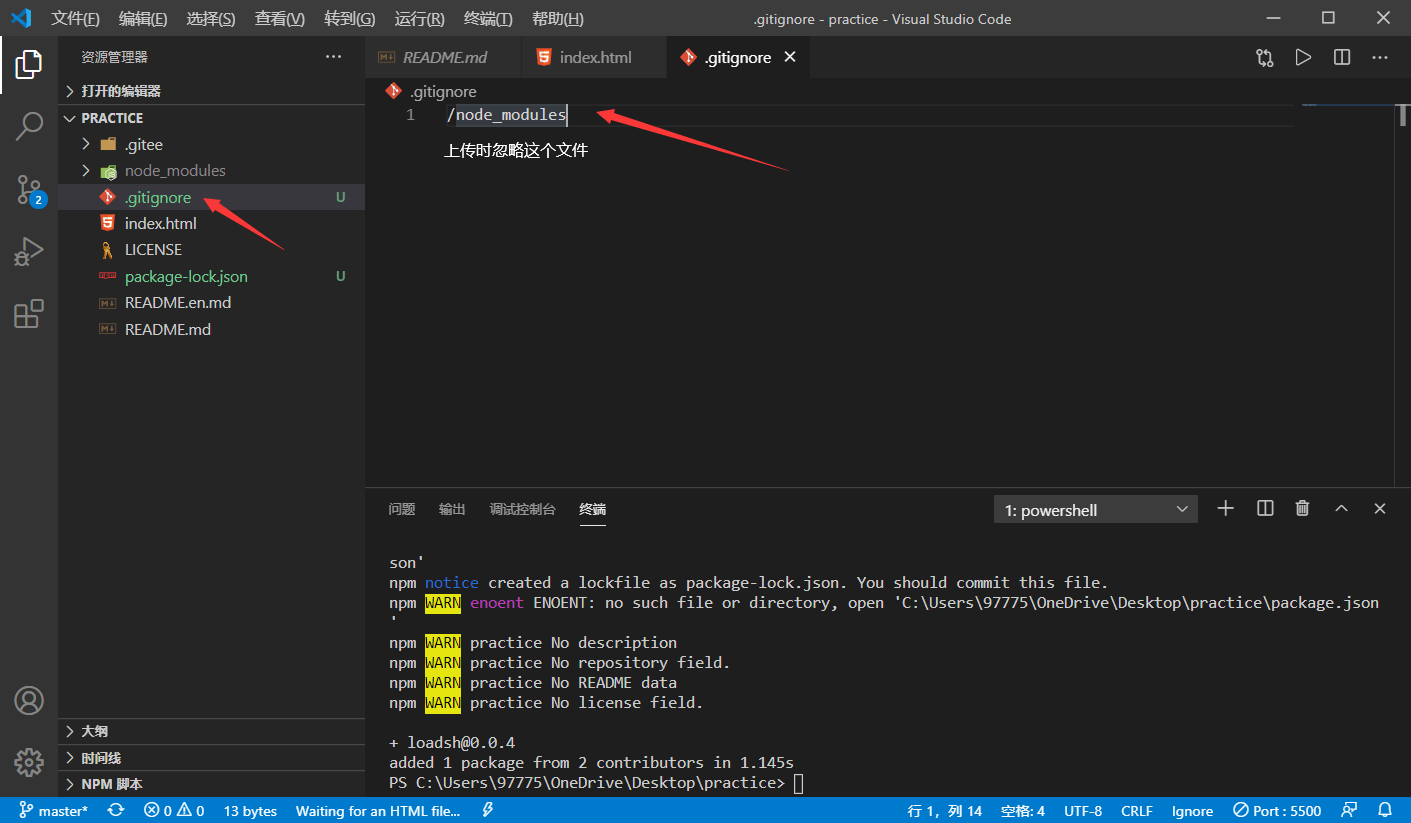1411x823 pixels.
Task: Switch to the Problems panel tab
Action: 402,509
